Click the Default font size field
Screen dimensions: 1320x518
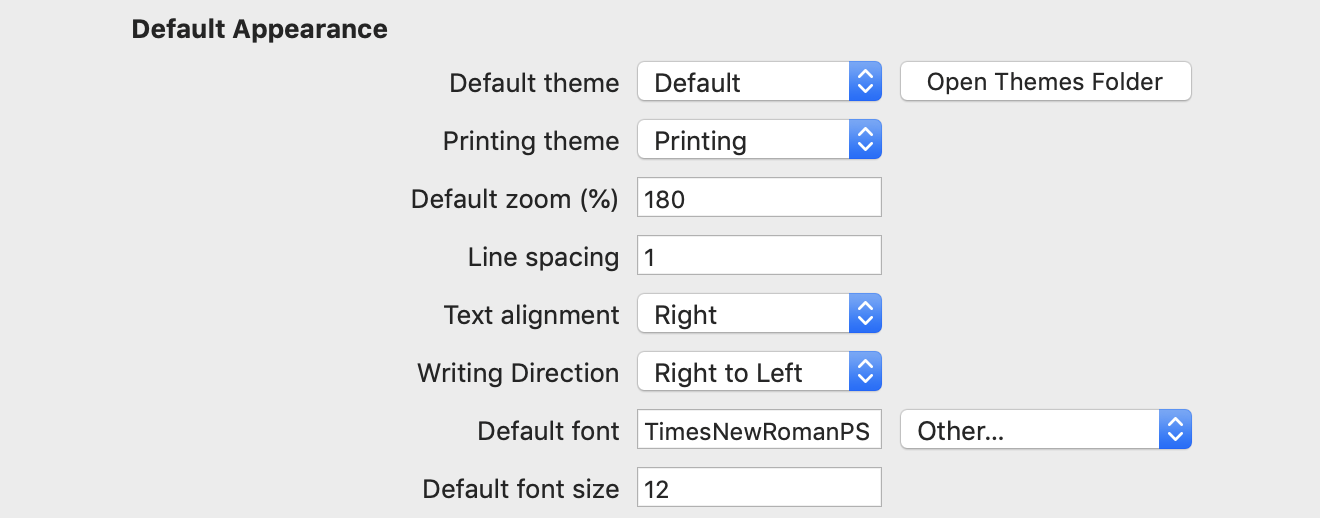click(x=759, y=488)
